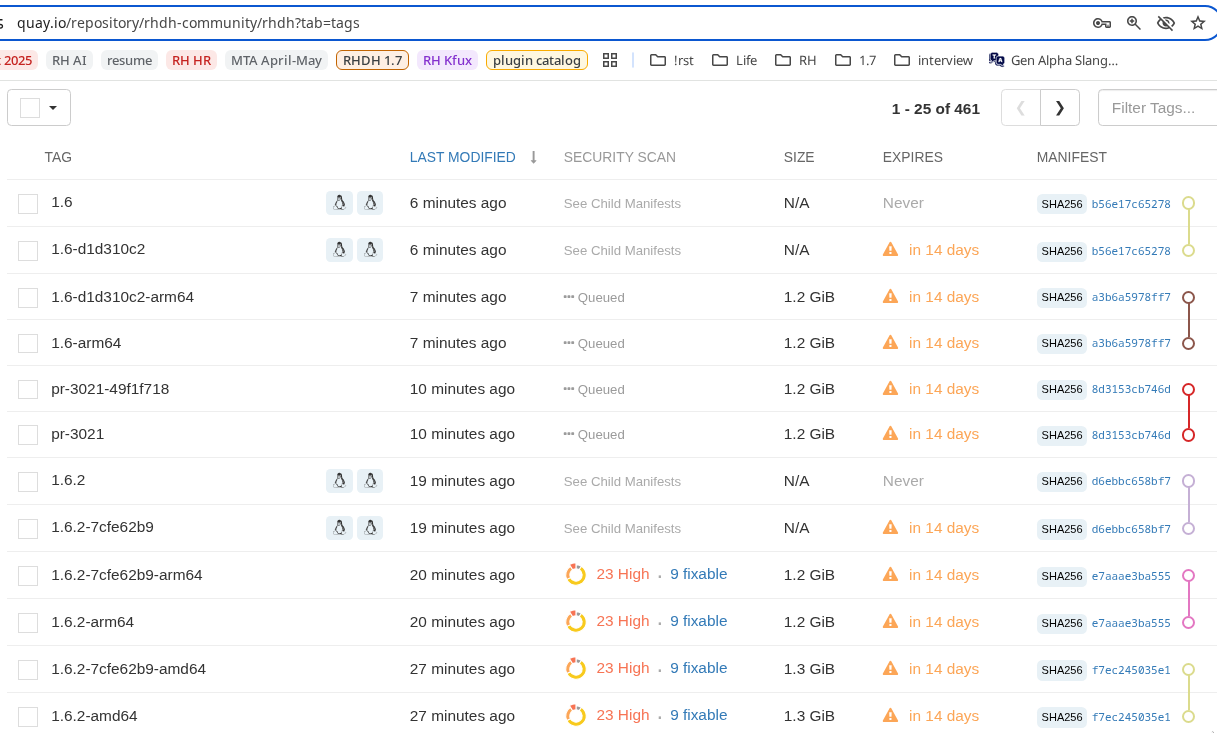Open '23 High' link for 1.6.2-amd64
The width and height of the screenshot is (1217, 734).
click(623, 715)
